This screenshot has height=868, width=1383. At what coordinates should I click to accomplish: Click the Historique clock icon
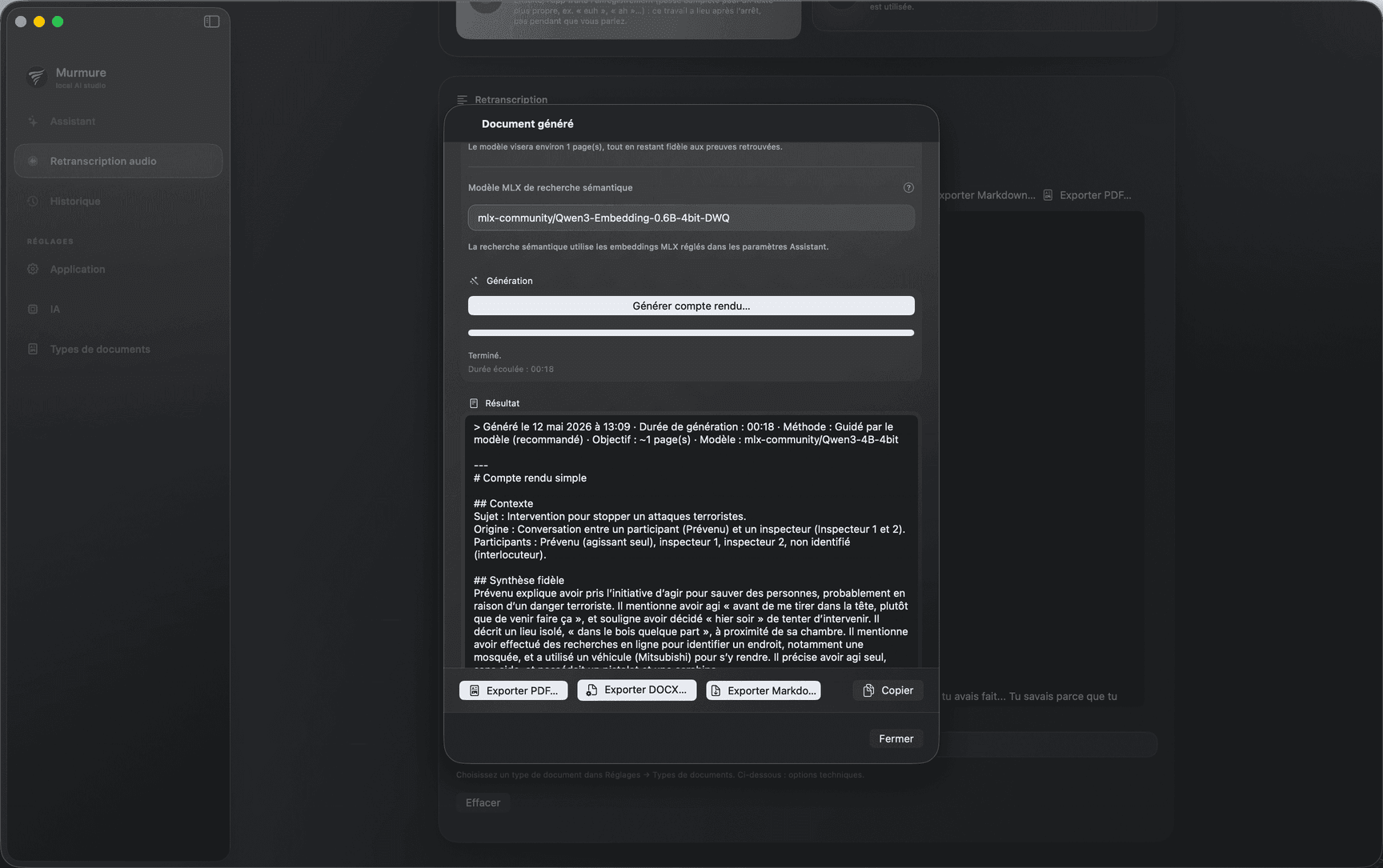[33, 201]
